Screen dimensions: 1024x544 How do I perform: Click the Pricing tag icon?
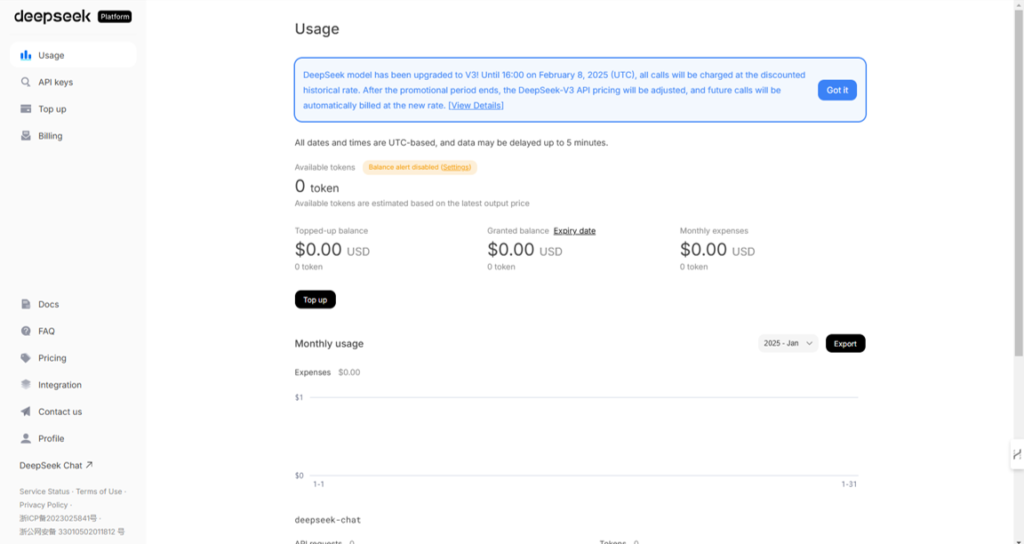[25, 357]
